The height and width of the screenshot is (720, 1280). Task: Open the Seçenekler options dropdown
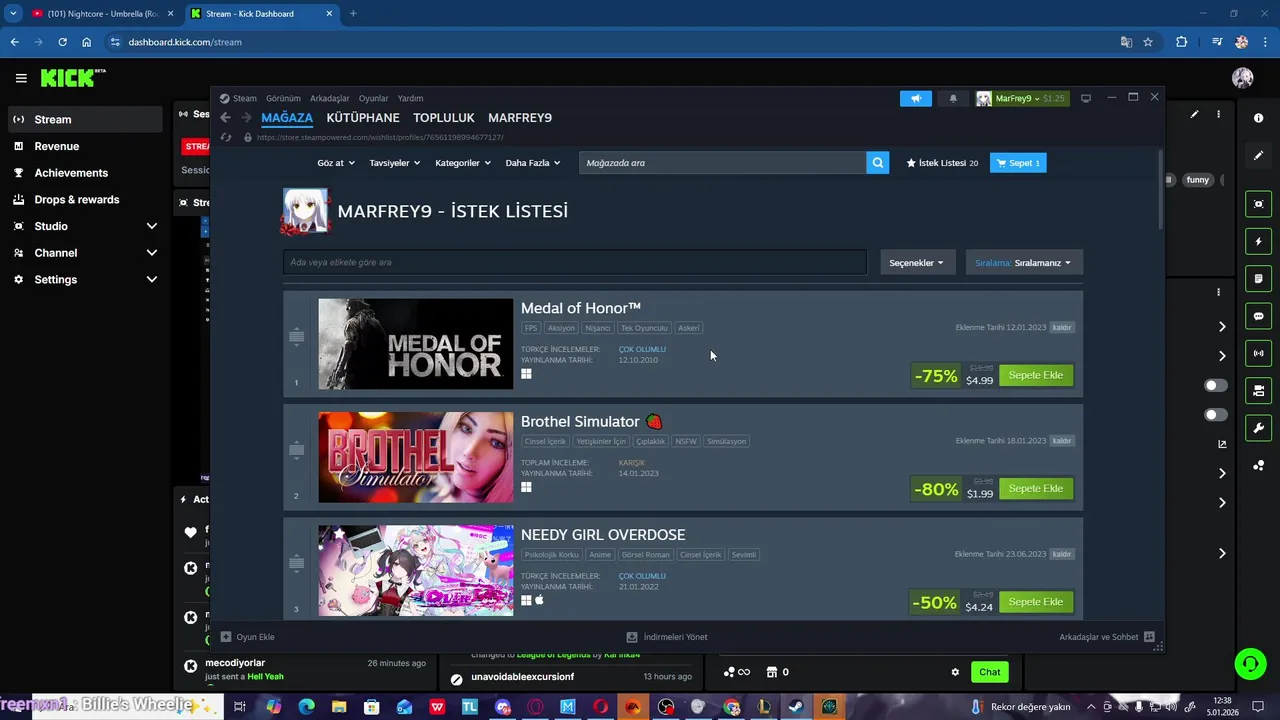coord(917,263)
